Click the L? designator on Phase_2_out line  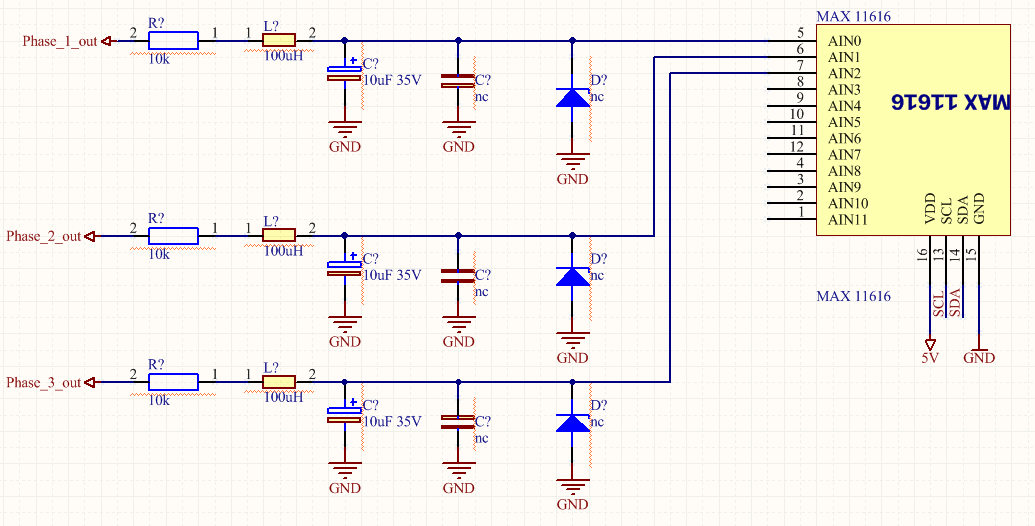pos(271,220)
